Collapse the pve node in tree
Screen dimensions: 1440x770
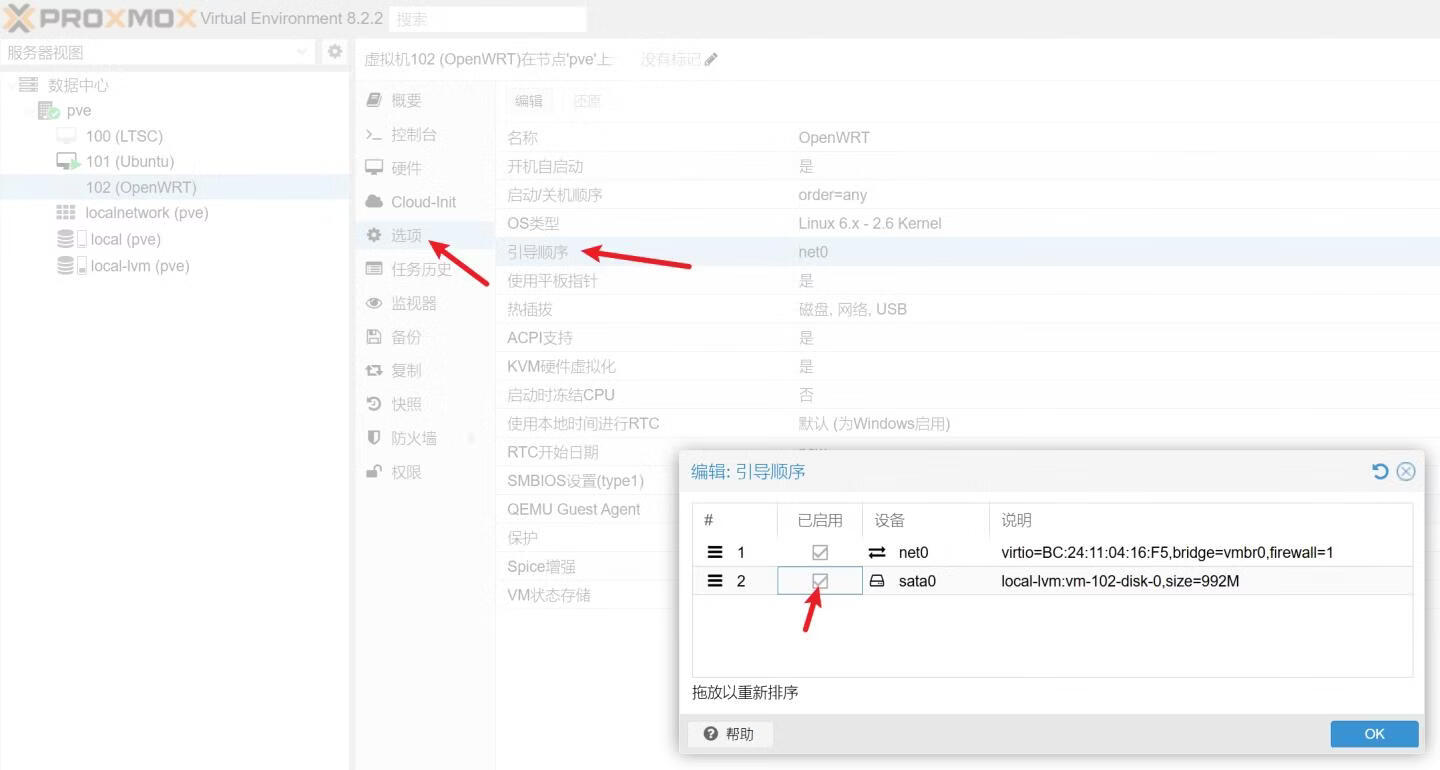(28, 111)
